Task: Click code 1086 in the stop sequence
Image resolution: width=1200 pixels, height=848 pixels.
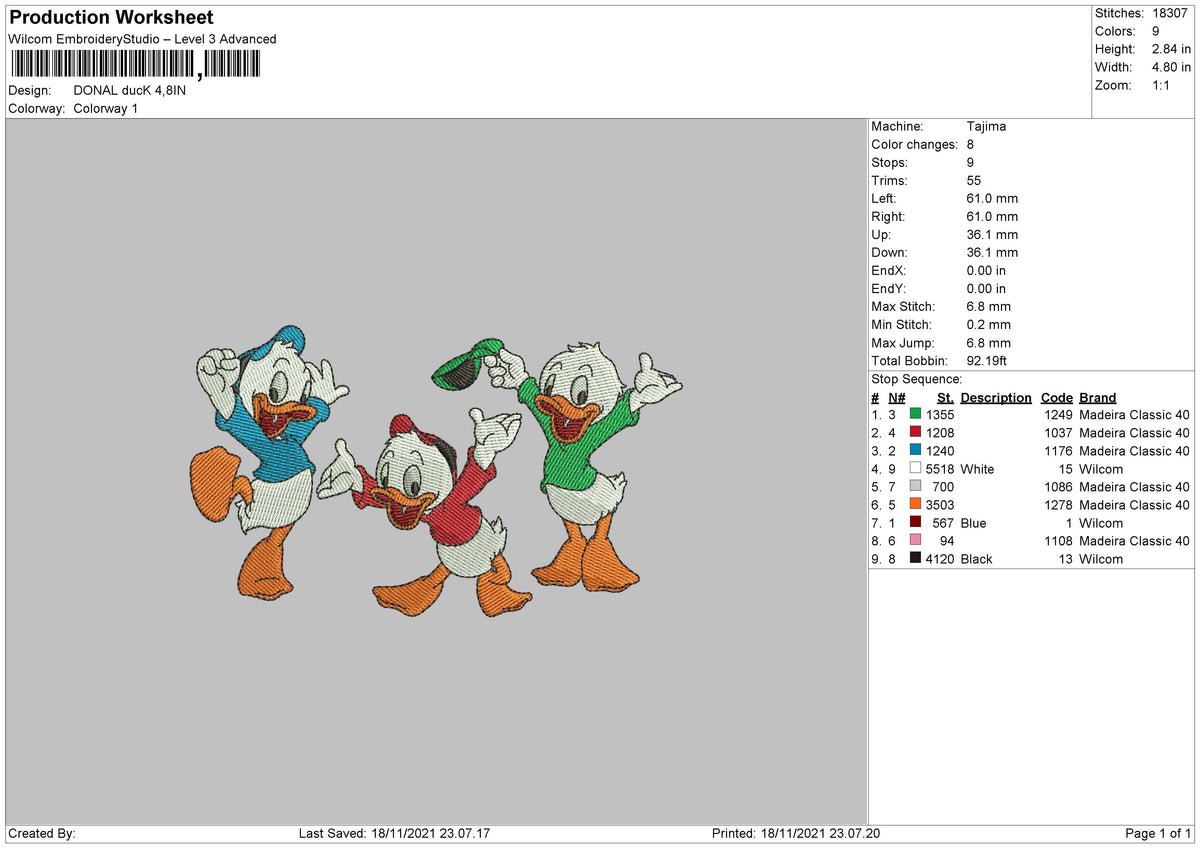Action: click(1058, 486)
